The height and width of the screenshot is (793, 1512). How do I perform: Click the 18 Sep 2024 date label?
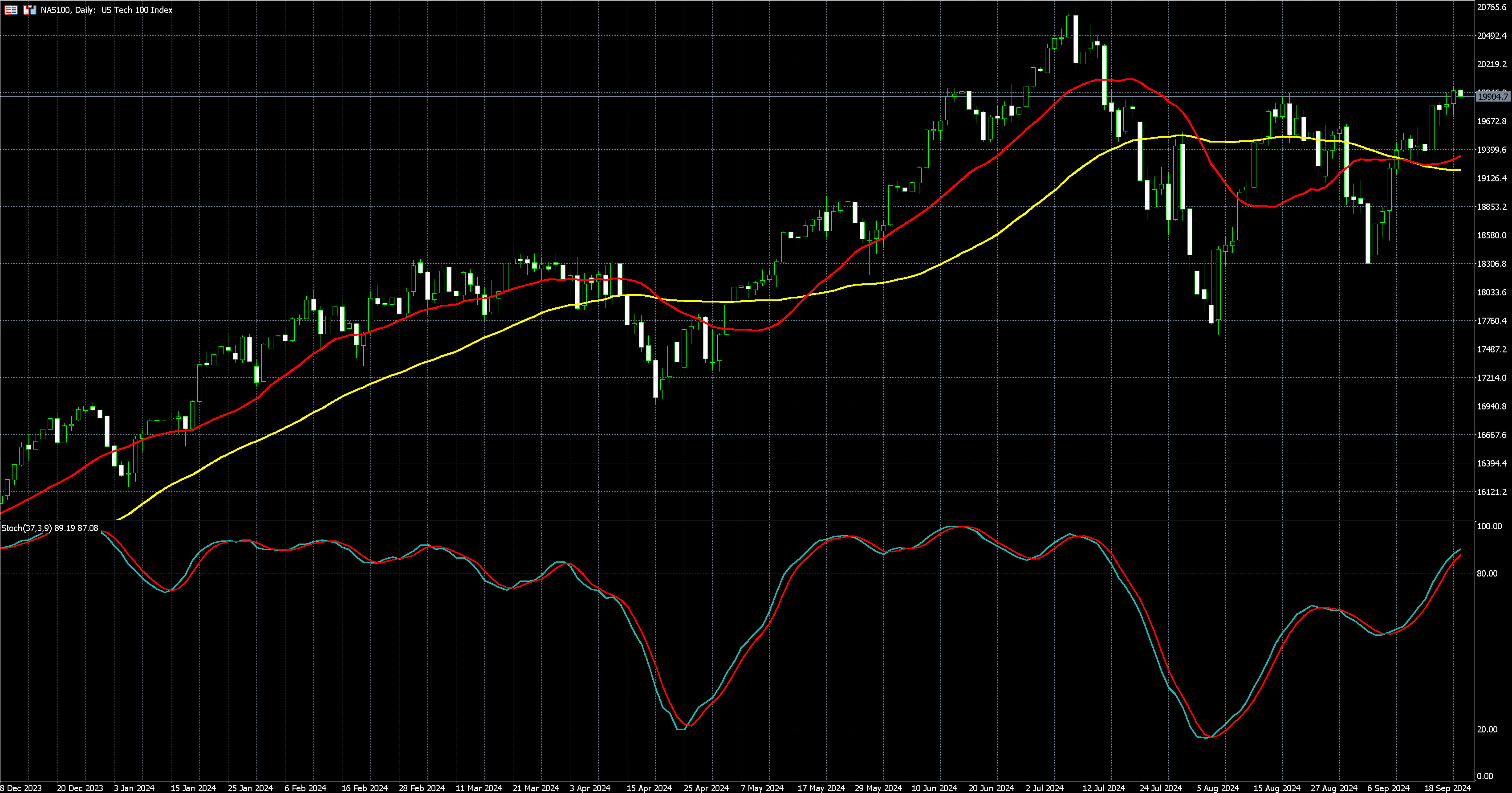1447,788
